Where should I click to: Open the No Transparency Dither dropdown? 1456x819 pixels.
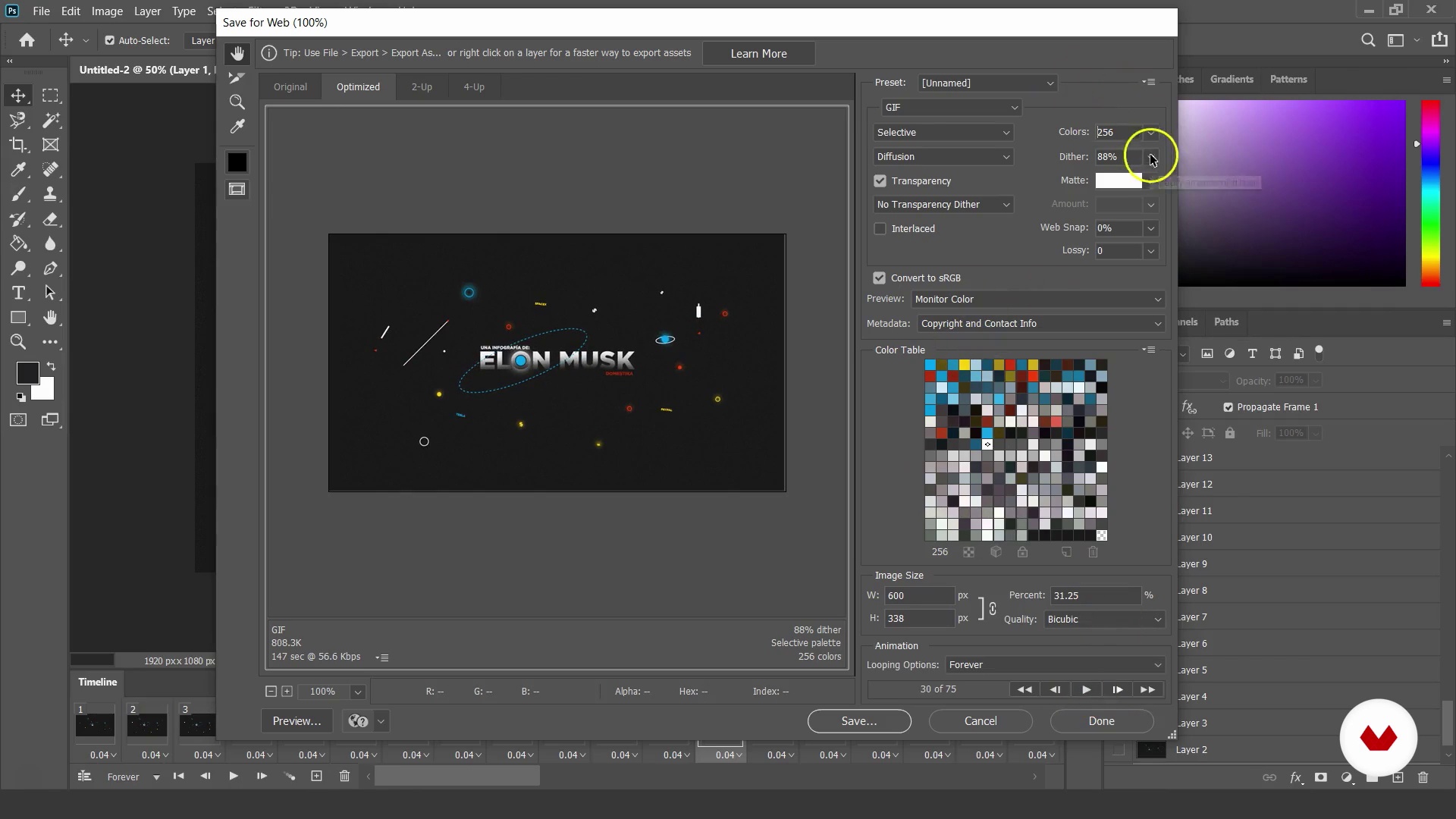tap(943, 205)
